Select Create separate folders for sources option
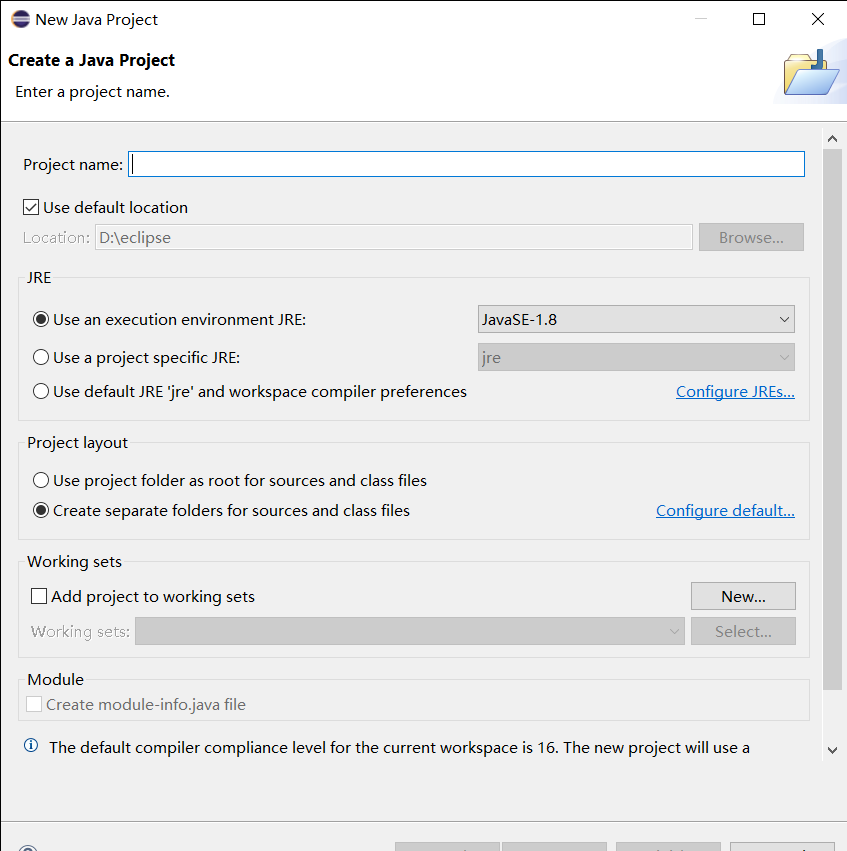Viewport: 847px width, 851px height. click(41, 510)
